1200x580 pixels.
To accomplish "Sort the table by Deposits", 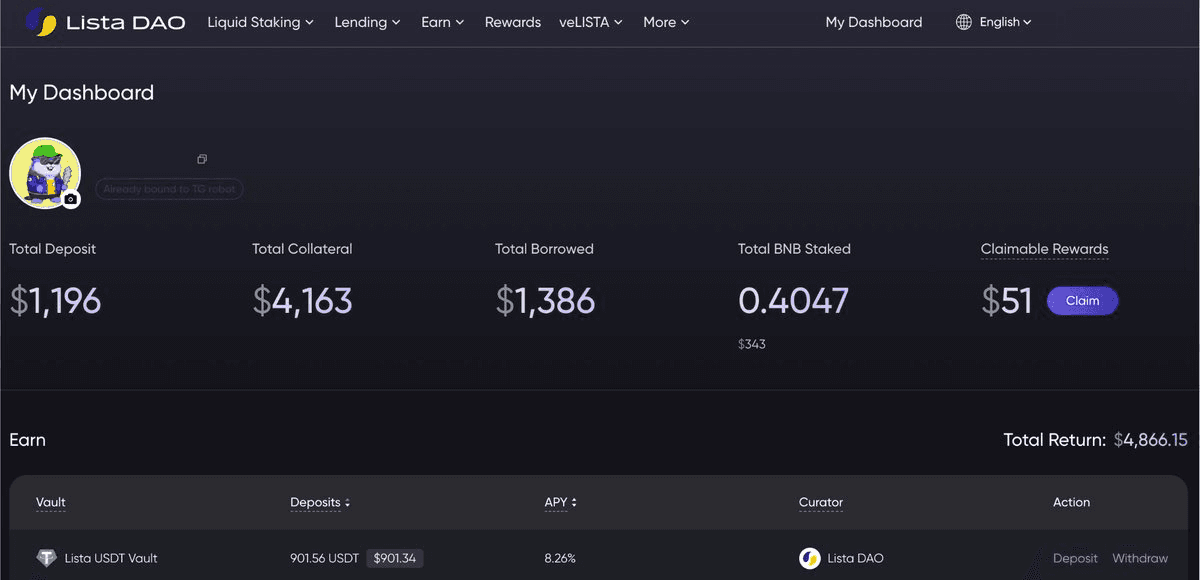I will click(320, 502).
